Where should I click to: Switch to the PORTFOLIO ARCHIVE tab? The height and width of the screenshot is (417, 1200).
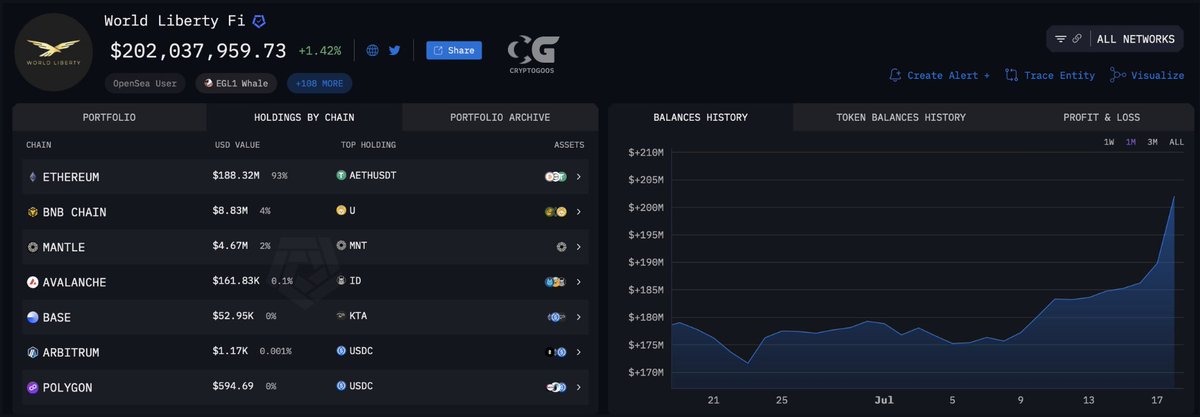pos(500,117)
